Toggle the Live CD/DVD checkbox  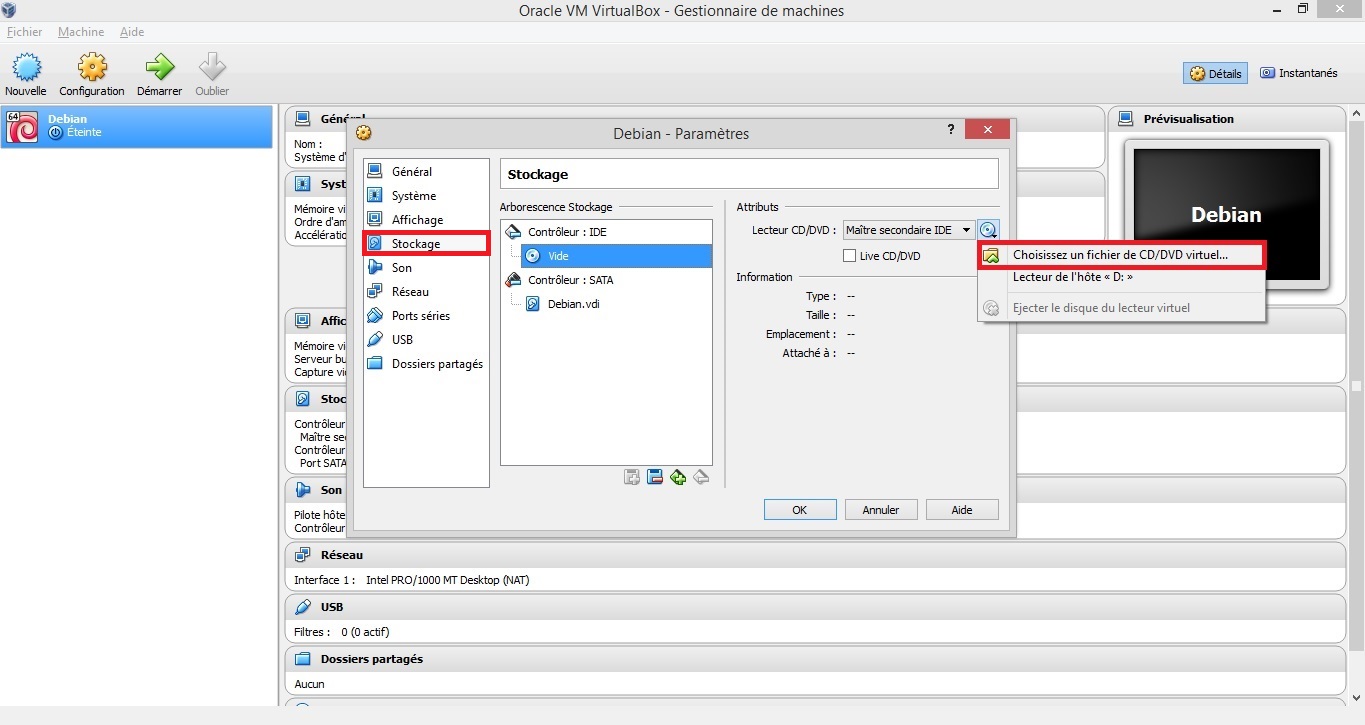(850, 256)
